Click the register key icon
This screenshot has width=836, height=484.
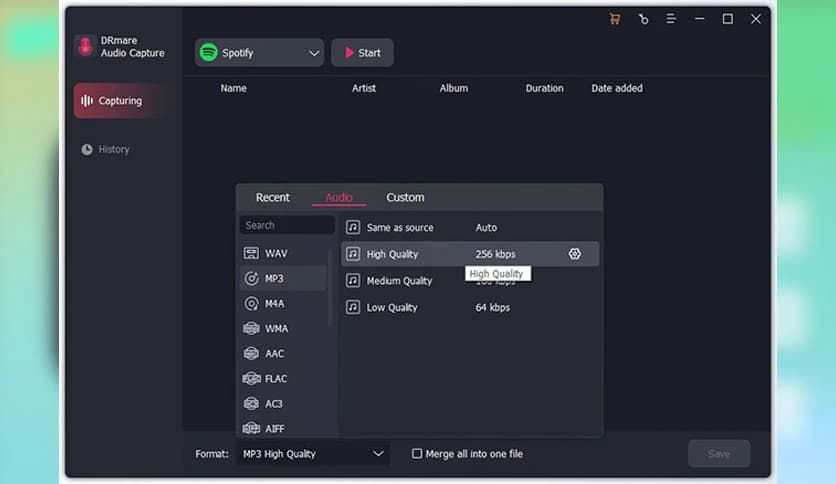(x=644, y=19)
